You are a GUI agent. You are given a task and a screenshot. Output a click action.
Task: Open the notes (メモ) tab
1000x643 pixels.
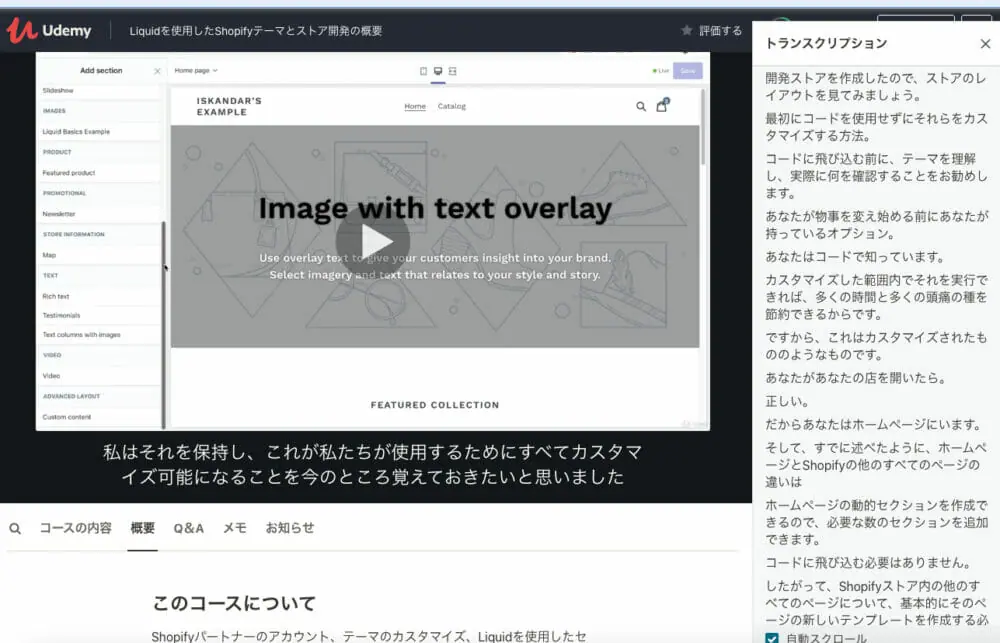point(234,528)
